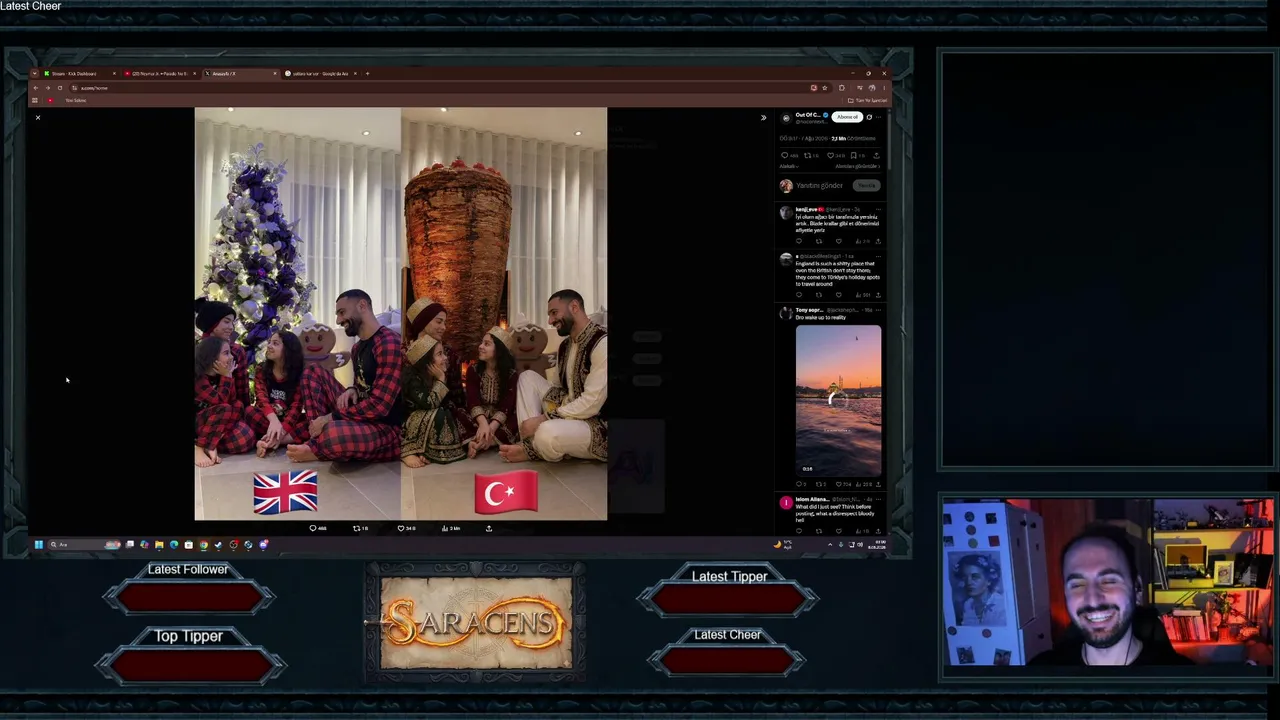Open the enlarged Christmas photo
The image size is (1280, 720).
(x=400, y=314)
